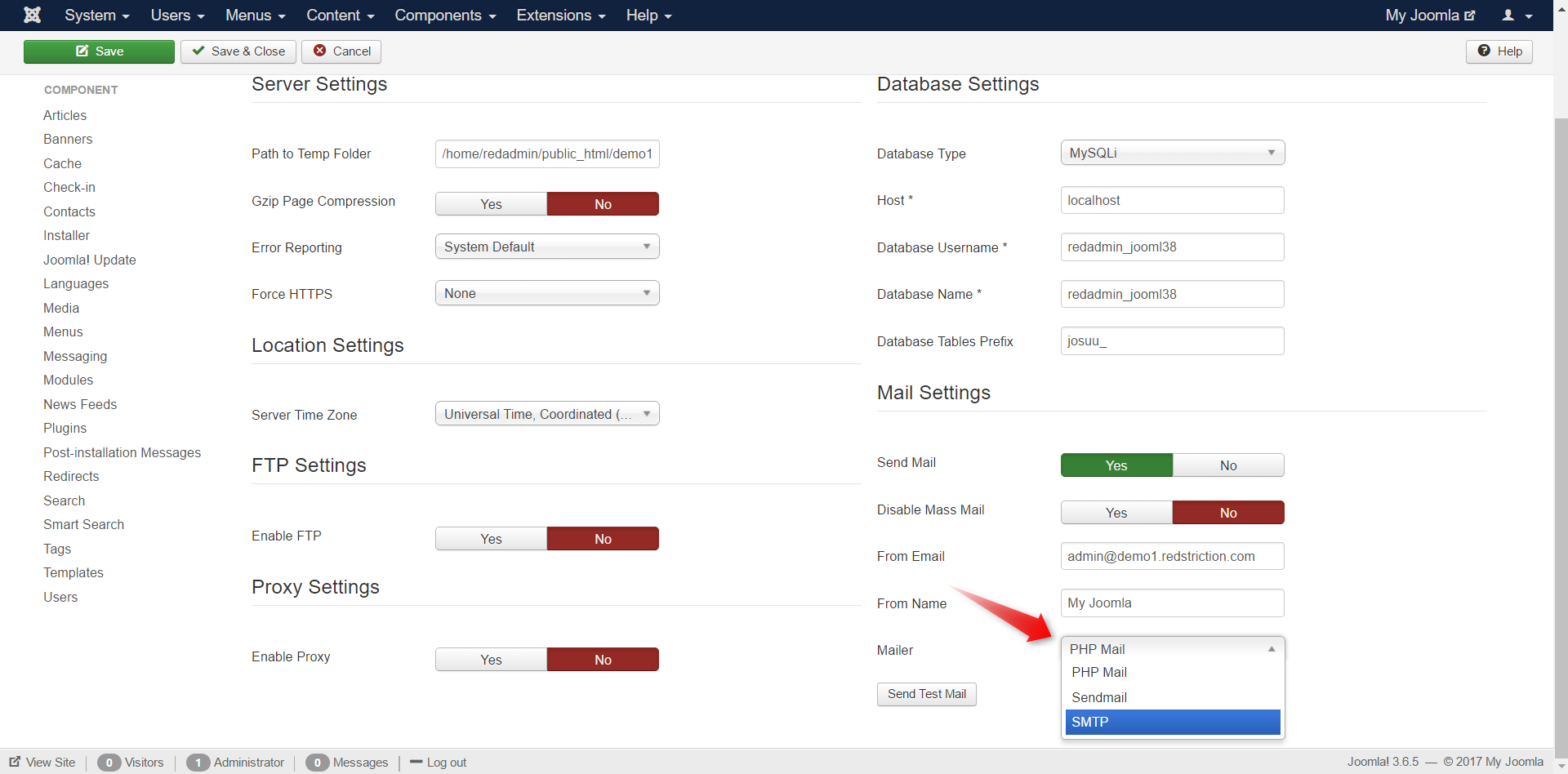Open the Users menu in top bar

[x=177, y=16]
